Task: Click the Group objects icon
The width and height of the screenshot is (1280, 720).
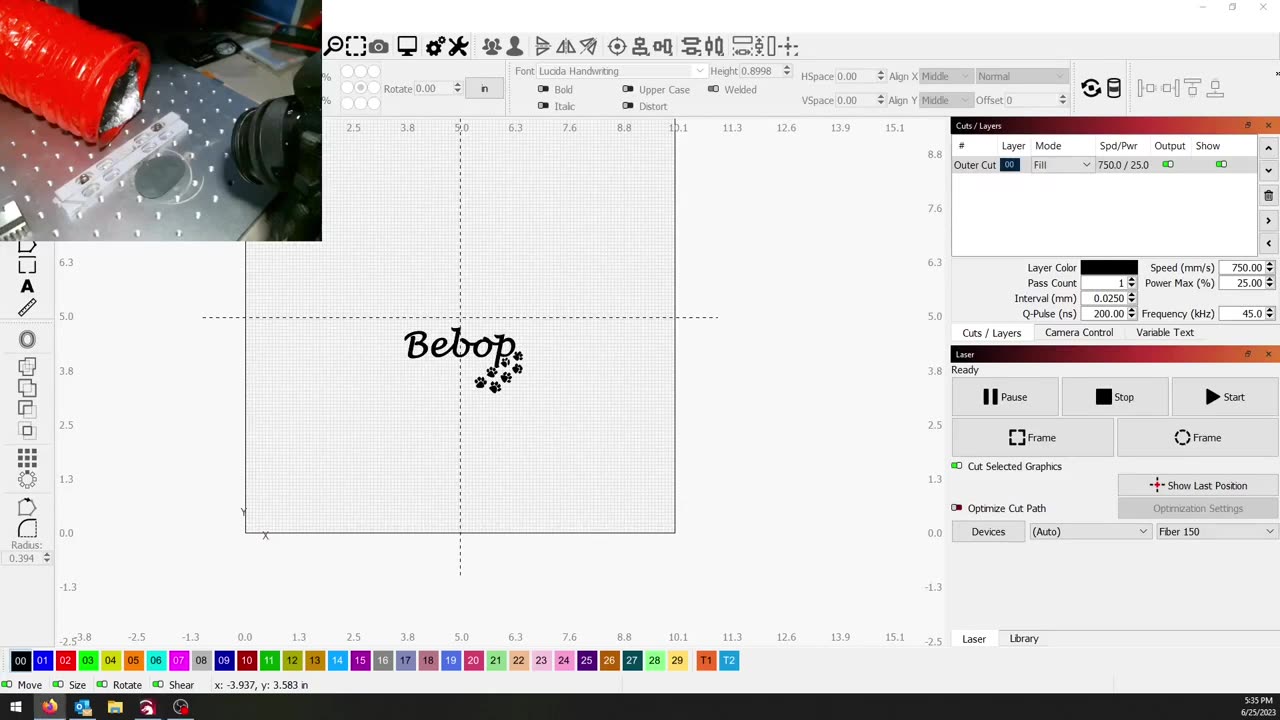Action: 491,46
